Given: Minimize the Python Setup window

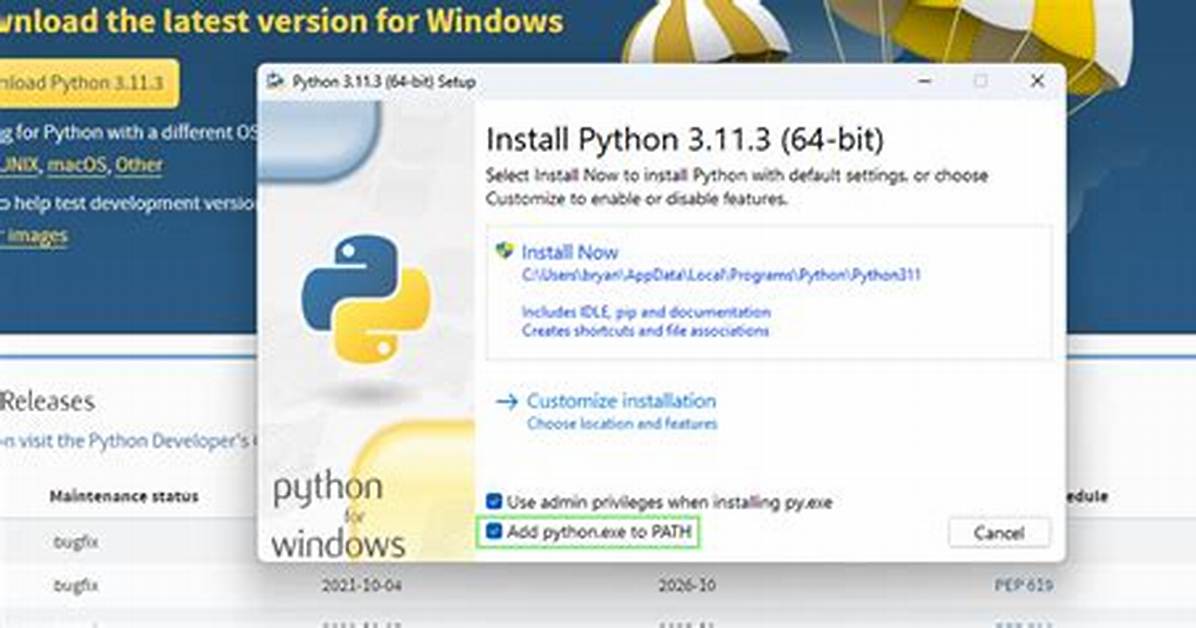Looking at the screenshot, I should coord(925,81).
